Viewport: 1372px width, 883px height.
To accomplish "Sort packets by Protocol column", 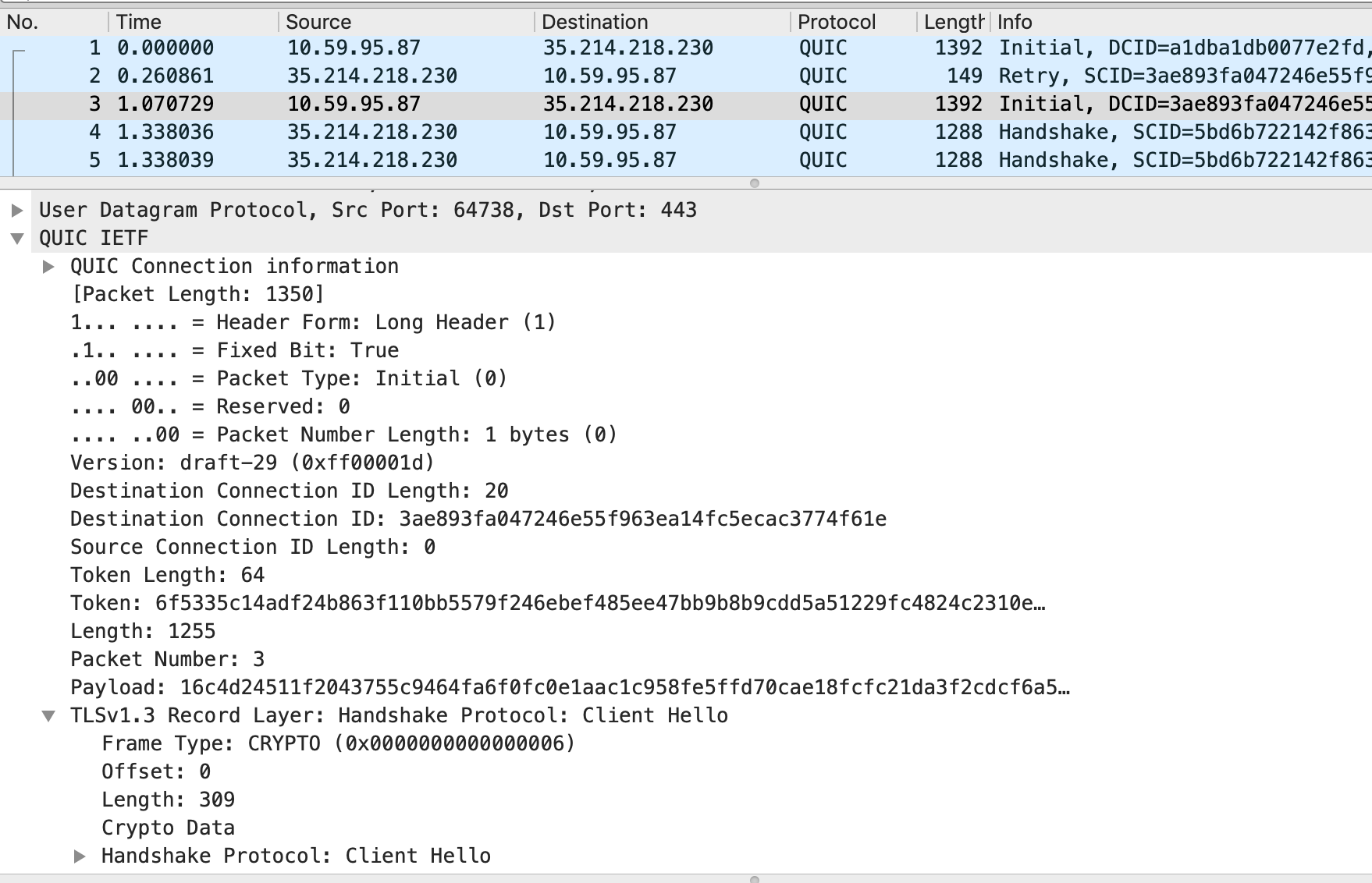I will click(x=837, y=22).
